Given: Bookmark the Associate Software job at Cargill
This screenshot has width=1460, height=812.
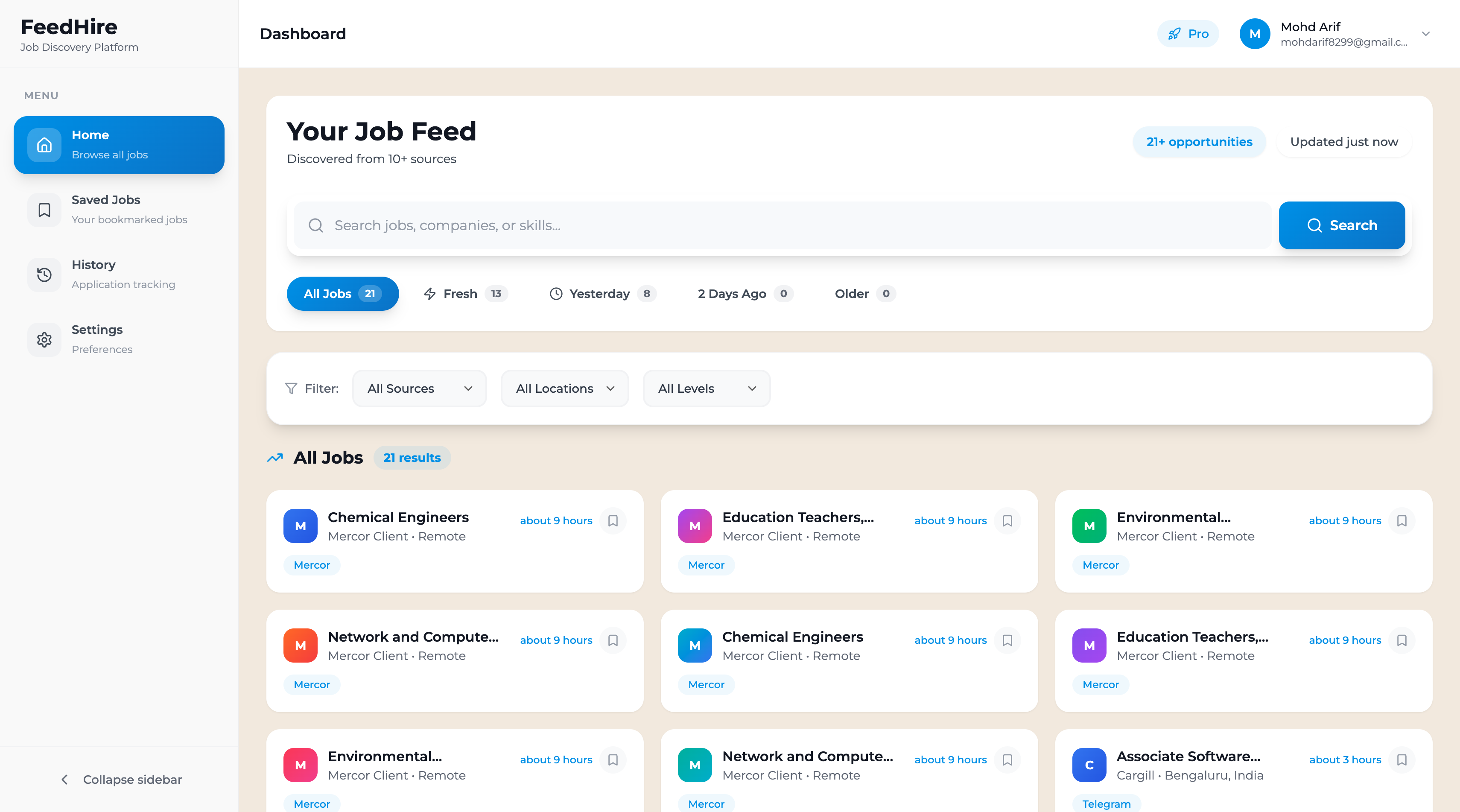Looking at the screenshot, I should click(1403, 760).
